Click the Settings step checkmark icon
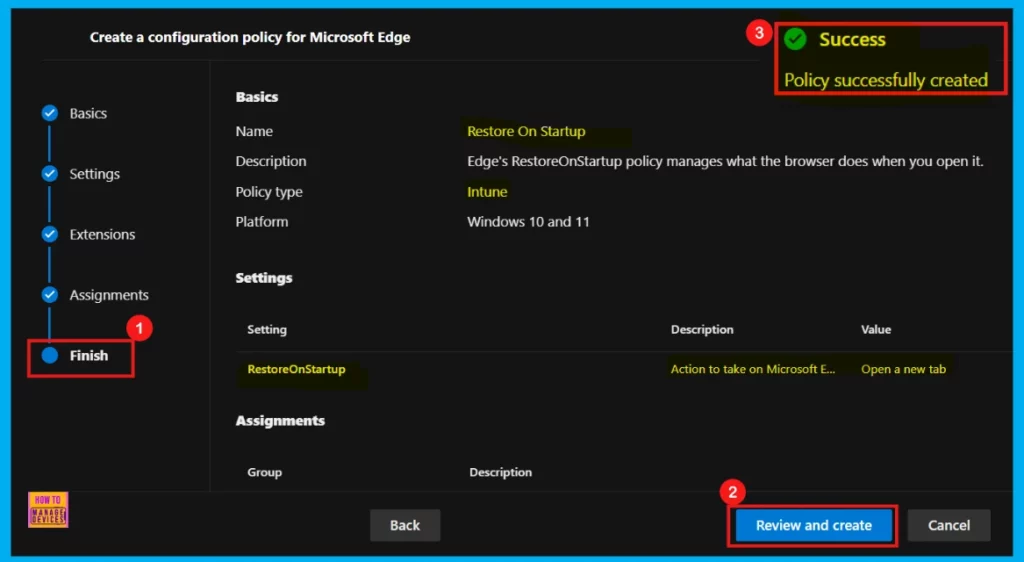The image size is (1024, 562). [50, 174]
